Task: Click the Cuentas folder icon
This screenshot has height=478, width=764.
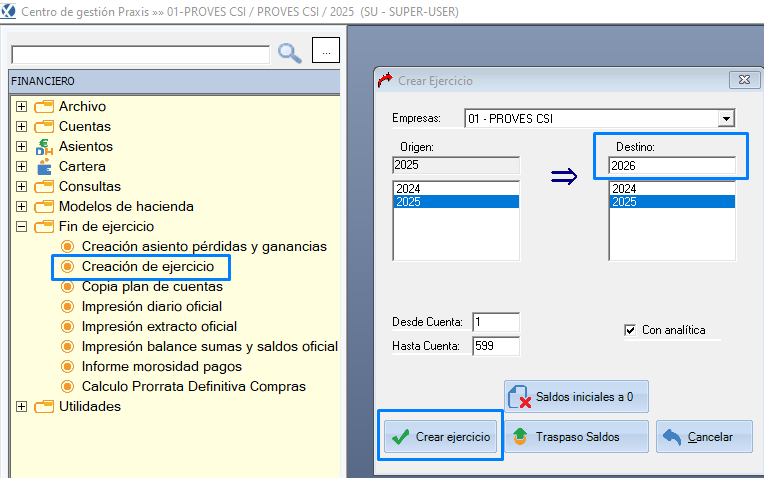Action: click(44, 126)
